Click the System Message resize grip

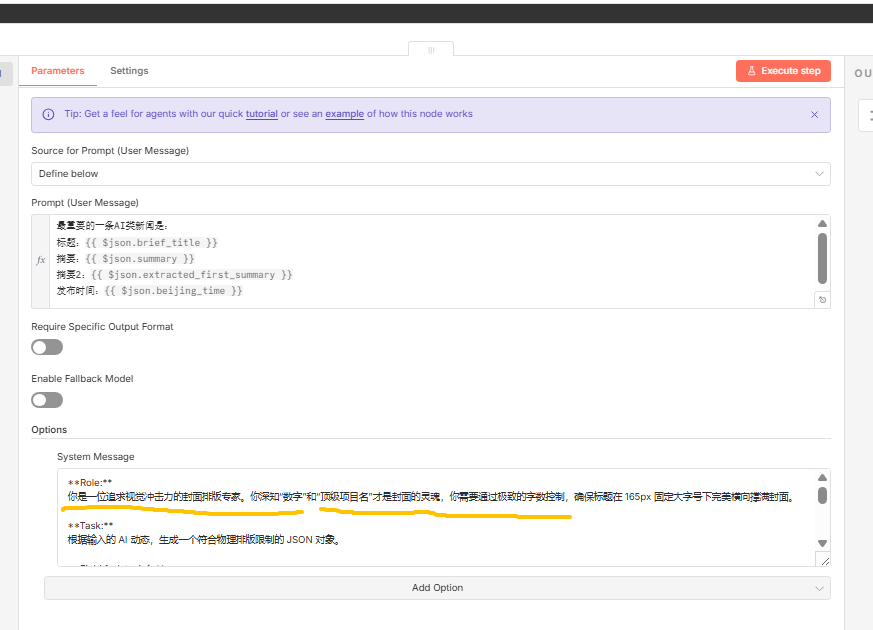[823, 560]
